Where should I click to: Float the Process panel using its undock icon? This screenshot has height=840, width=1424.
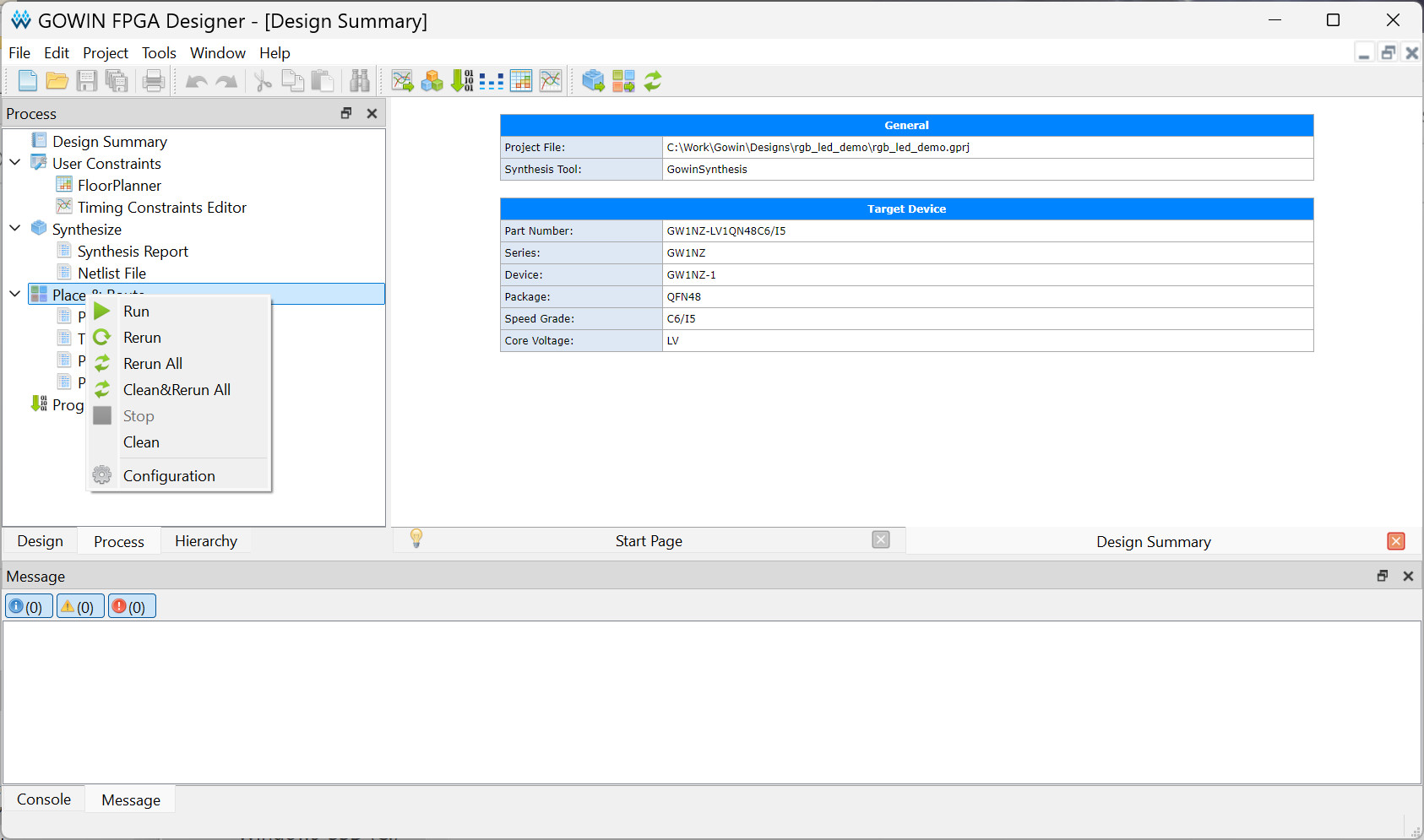346,113
